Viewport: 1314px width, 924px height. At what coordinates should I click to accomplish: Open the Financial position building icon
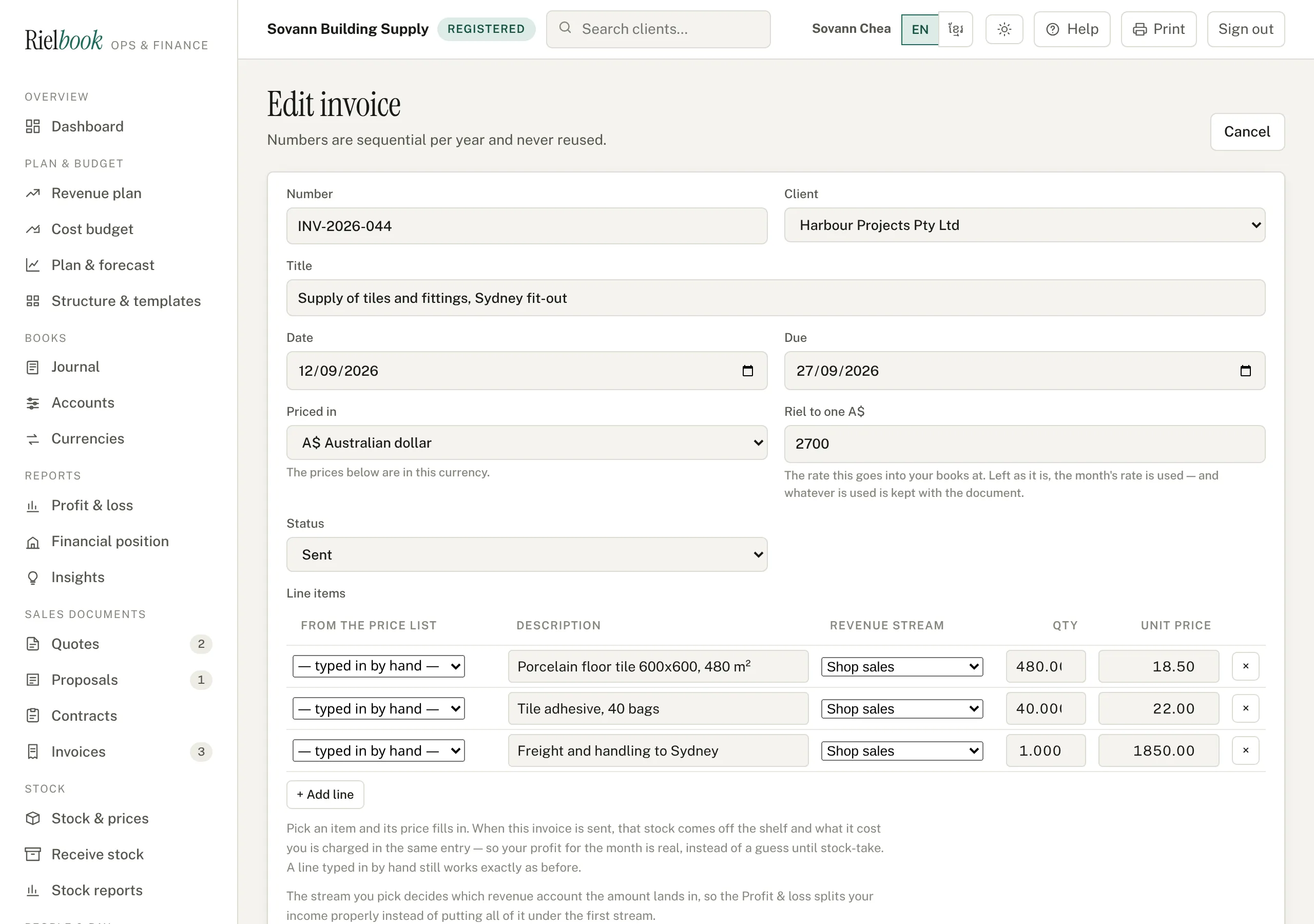[x=33, y=542]
